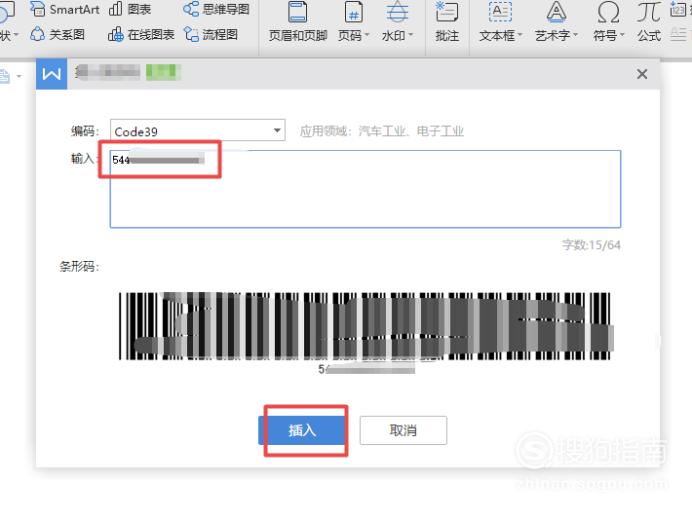Click the WPS logo in the dialog title

tap(52, 74)
